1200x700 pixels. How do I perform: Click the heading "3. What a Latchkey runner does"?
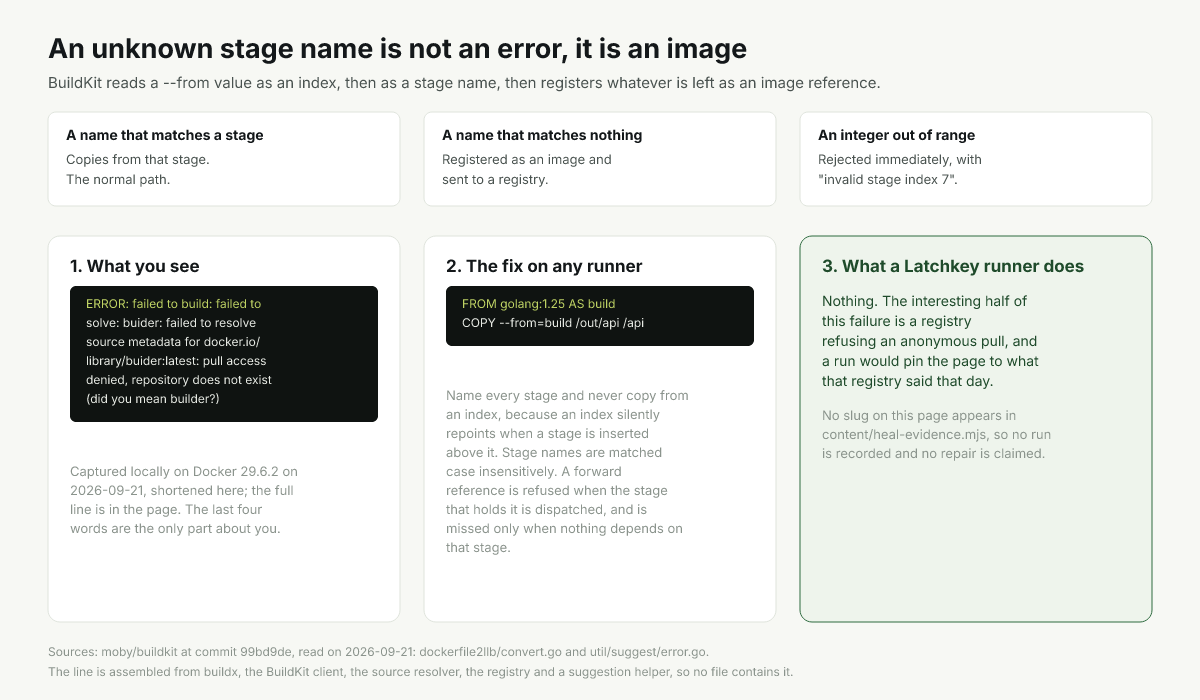953,266
